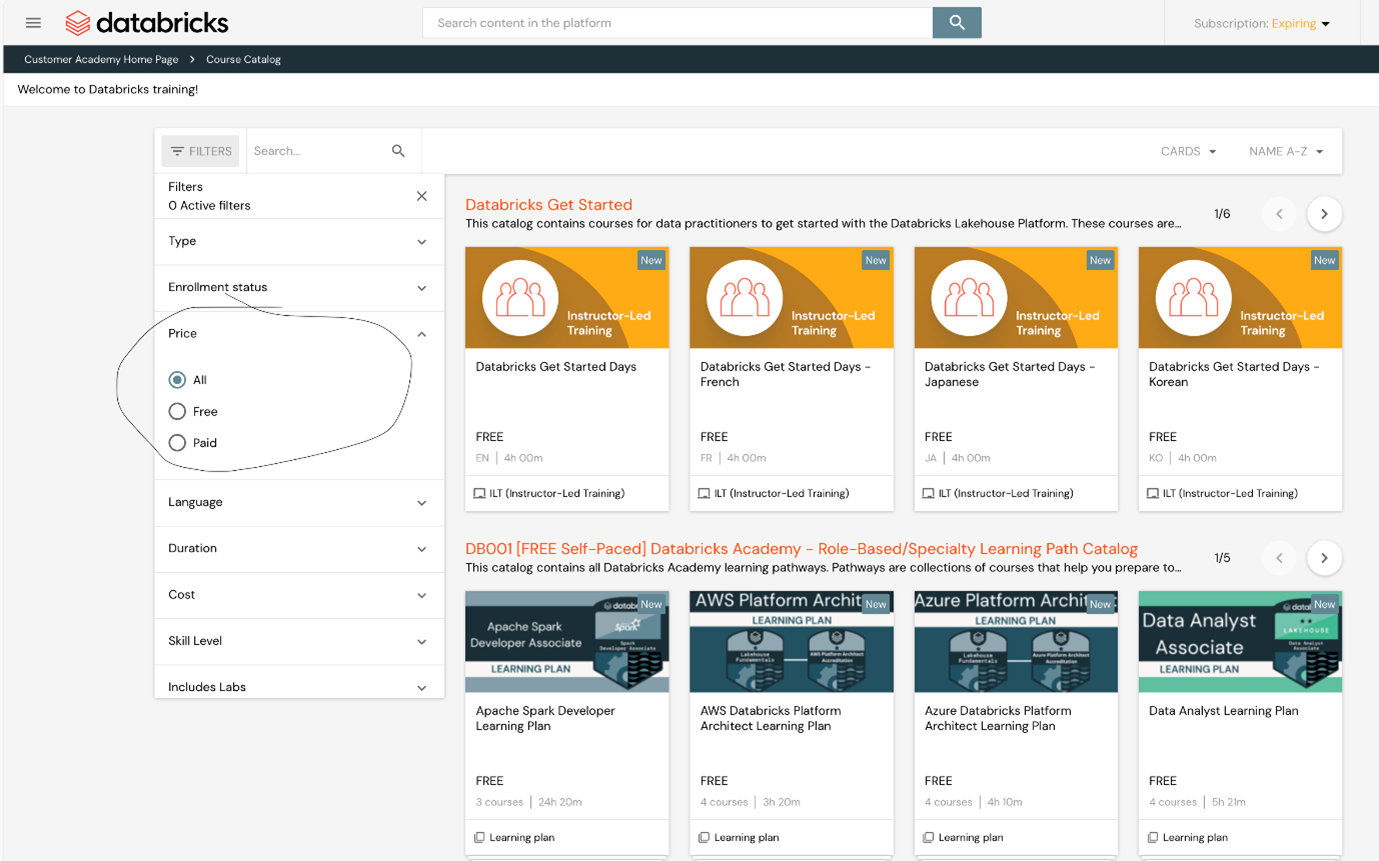Viewport: 1379px width, 861px height.
Task: Go to Customer Academy Home Page breadcrumb
Action: point(101,60)
